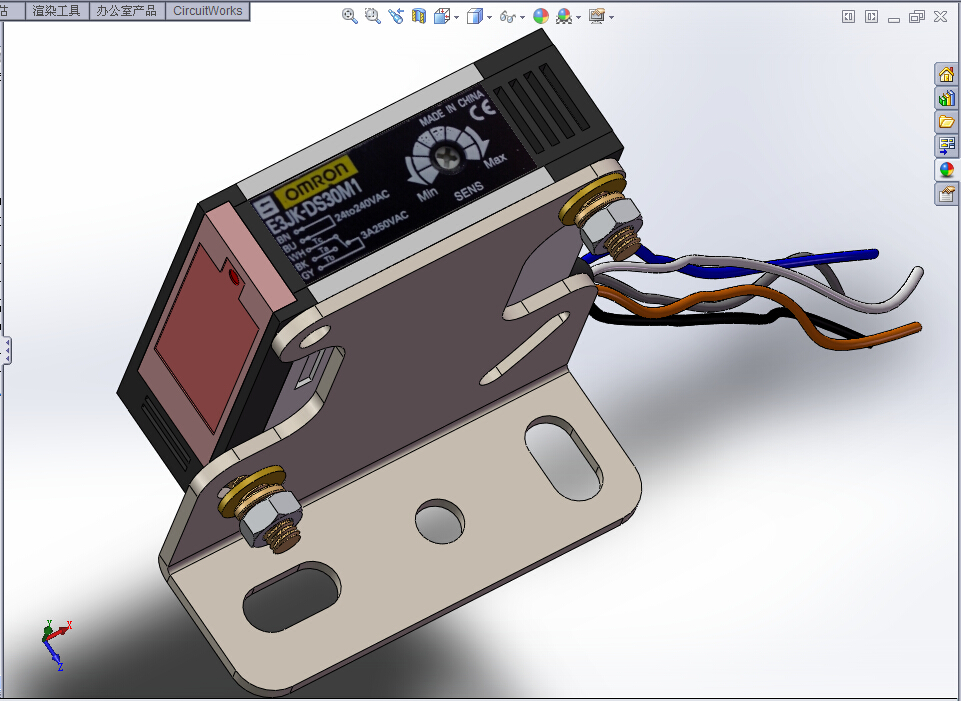Screen dimensions: 961x701
Task: Select the hex nut on the upper-right bolt
Action: click(610, 225)
